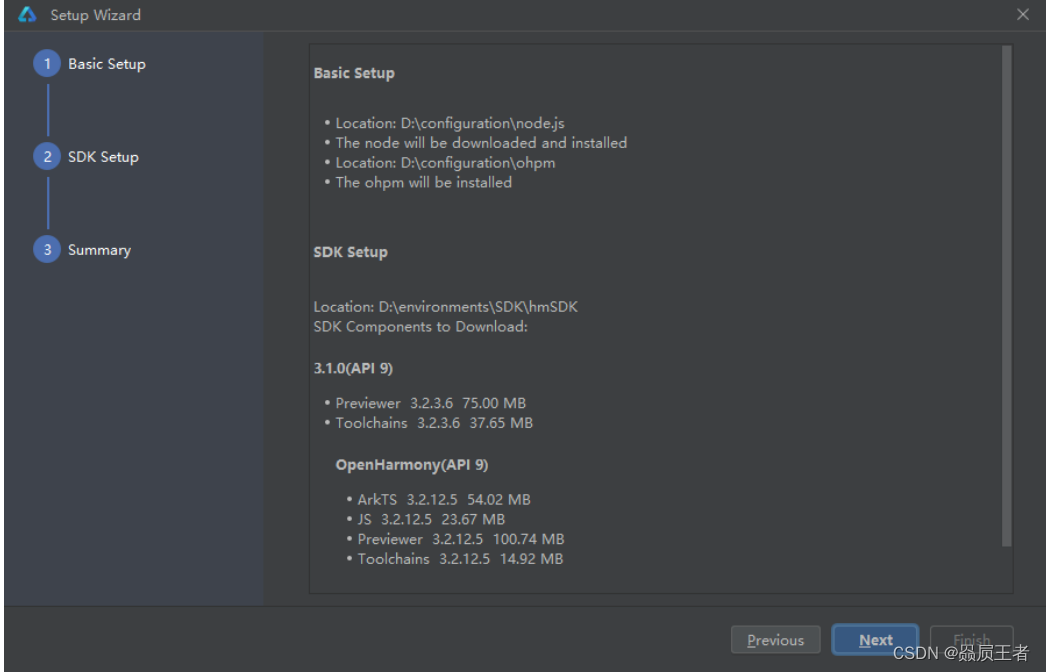This screenshot has width=1046, height=672.
Task: Click the DevEco Studio logo icon
Action: [27, 15]
